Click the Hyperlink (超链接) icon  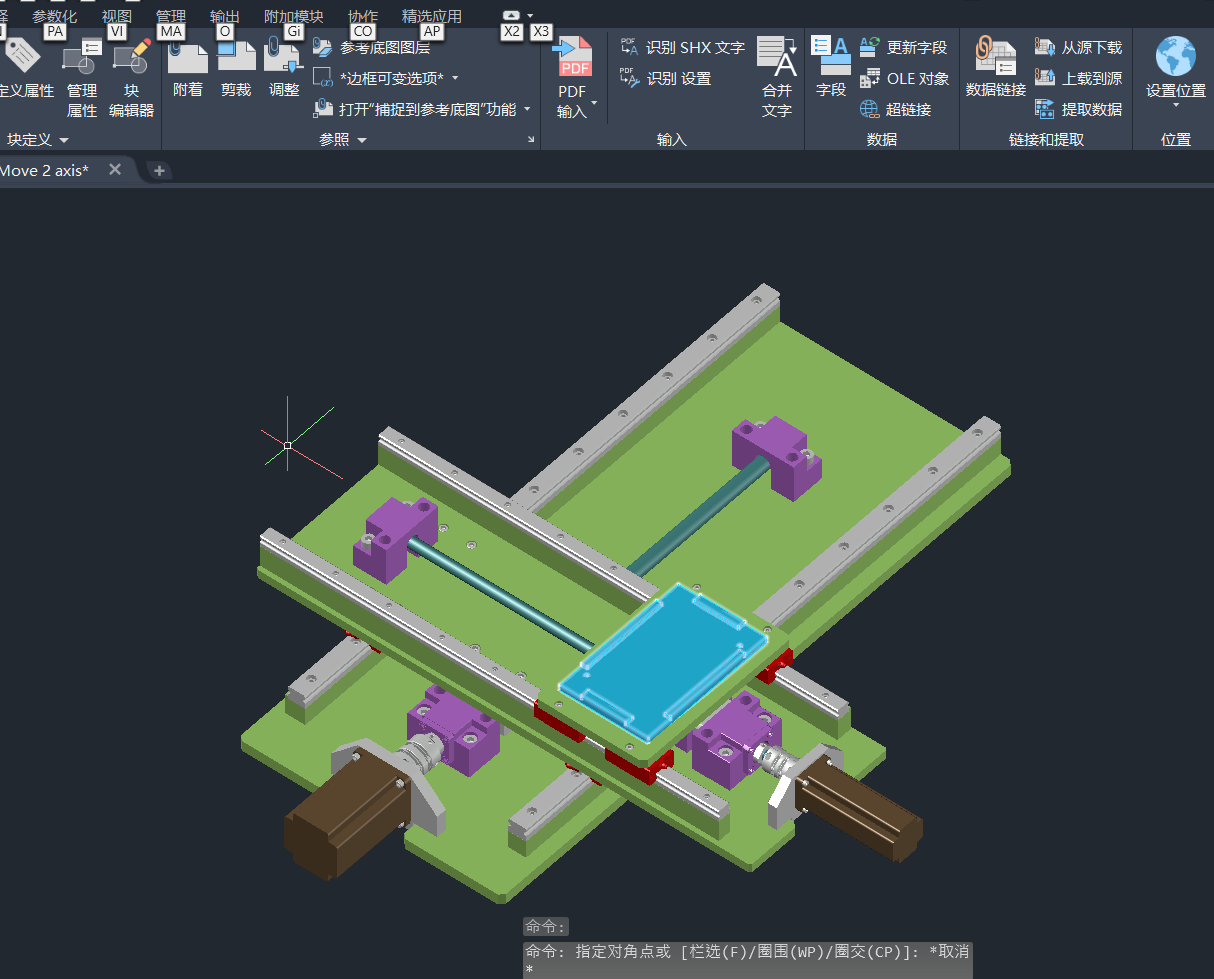(x=895, y=109)
